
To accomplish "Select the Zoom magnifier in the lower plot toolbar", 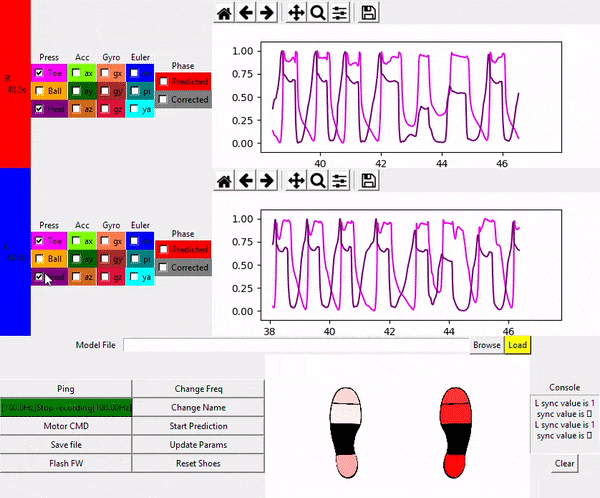I will 318,181.
